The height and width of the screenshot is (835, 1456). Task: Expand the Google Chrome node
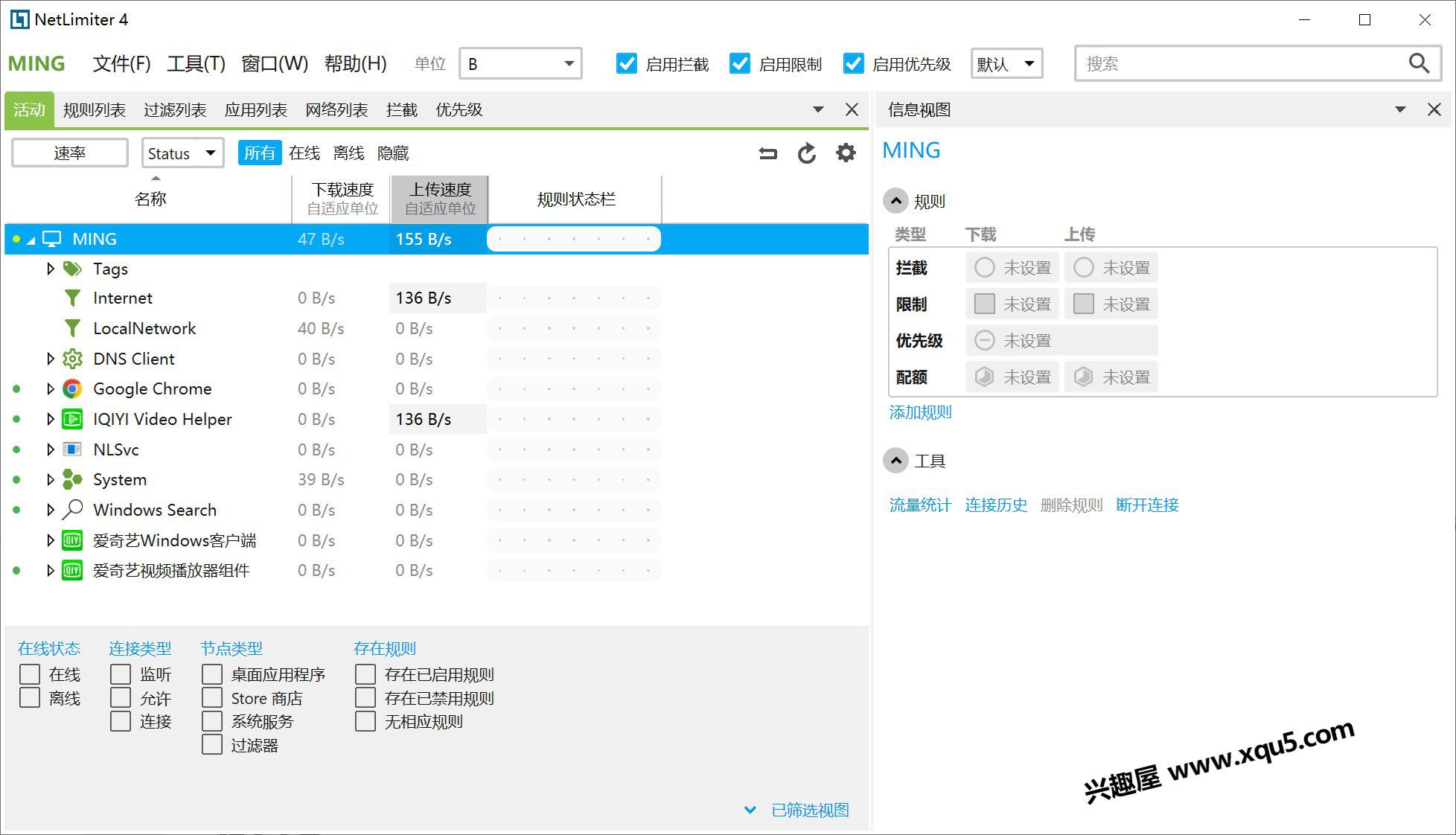[51, 388]
